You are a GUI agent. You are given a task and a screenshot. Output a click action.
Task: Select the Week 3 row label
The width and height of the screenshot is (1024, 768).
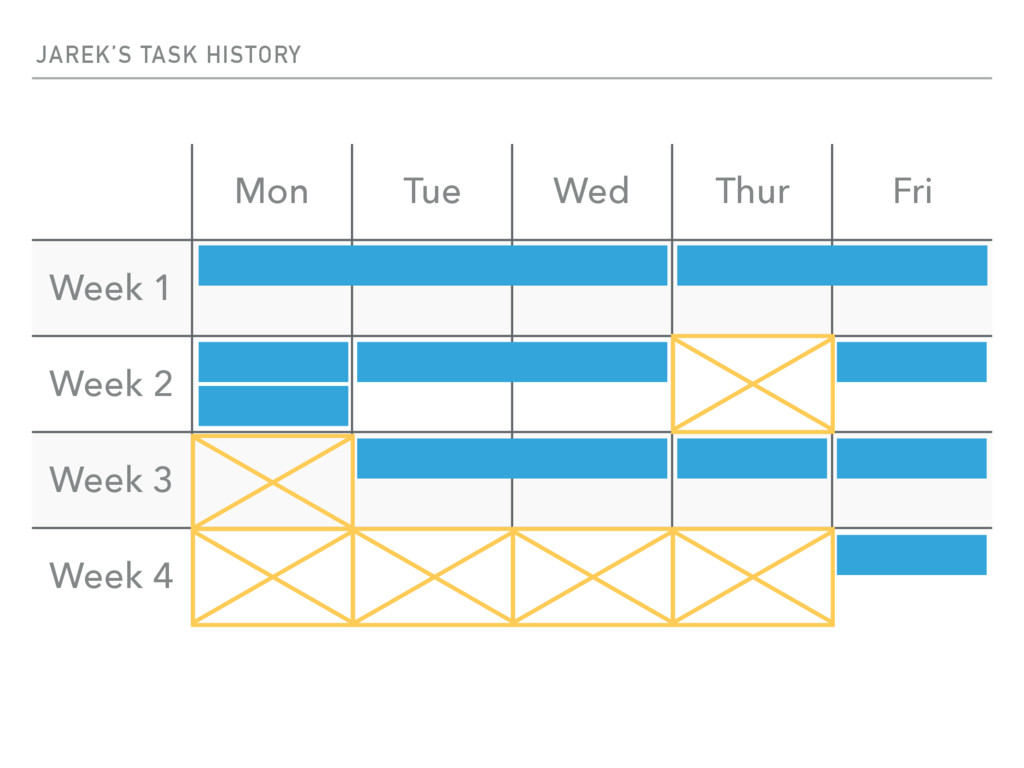pos(111,480)
